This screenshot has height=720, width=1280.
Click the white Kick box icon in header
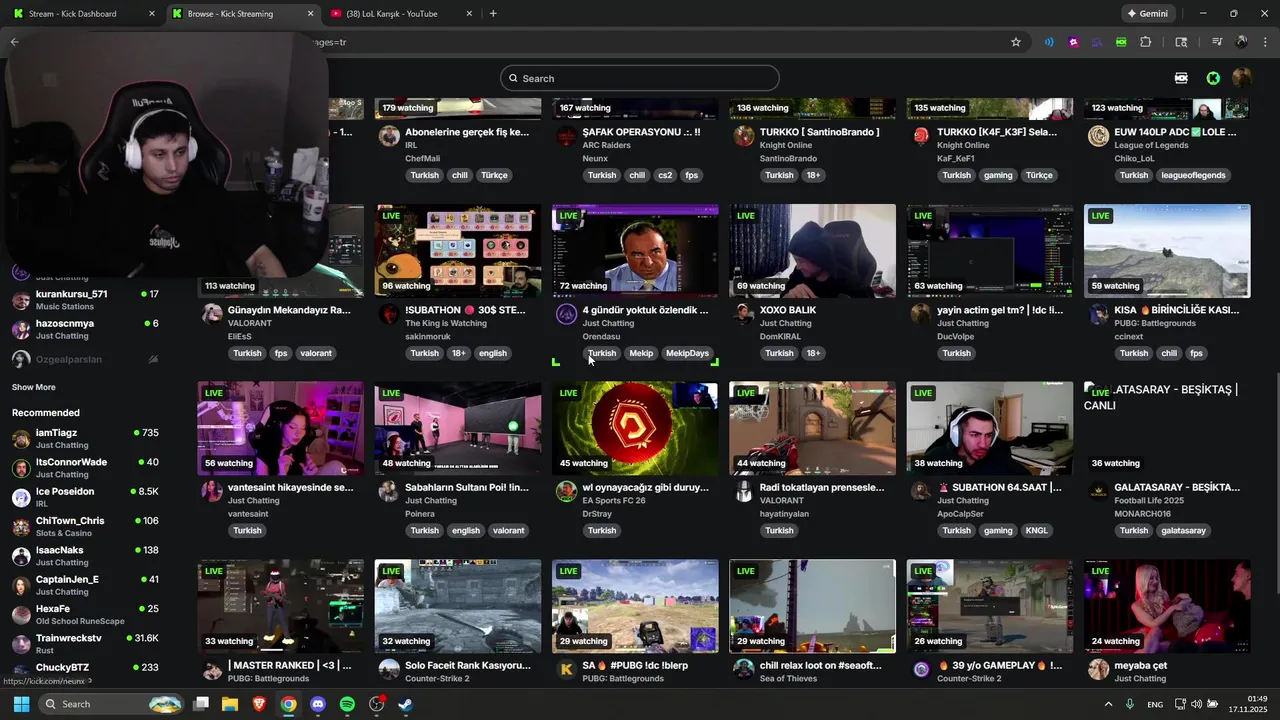[x=1181, y=78]
